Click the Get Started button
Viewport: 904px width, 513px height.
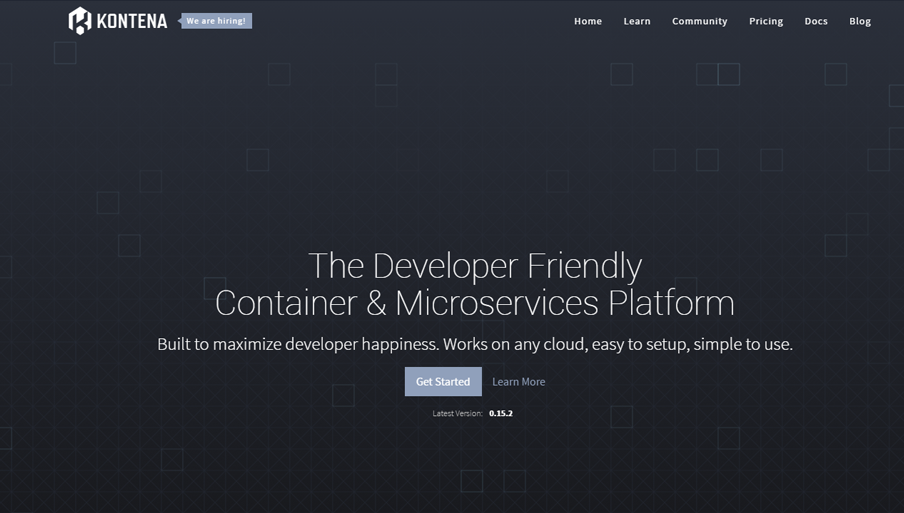443,382
